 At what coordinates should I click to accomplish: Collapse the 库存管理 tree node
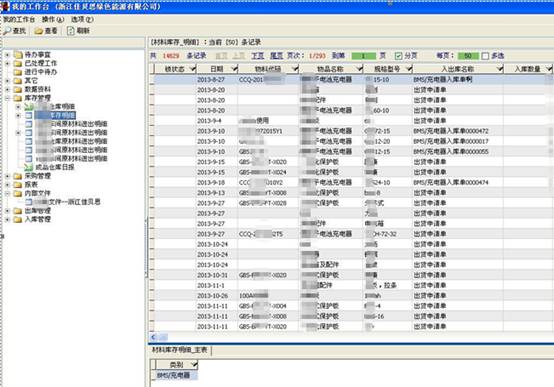tap(7, 98)
